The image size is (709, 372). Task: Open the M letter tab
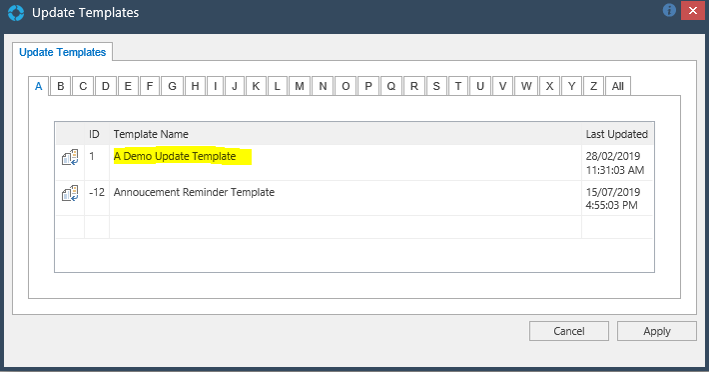[x=299, y=86]
